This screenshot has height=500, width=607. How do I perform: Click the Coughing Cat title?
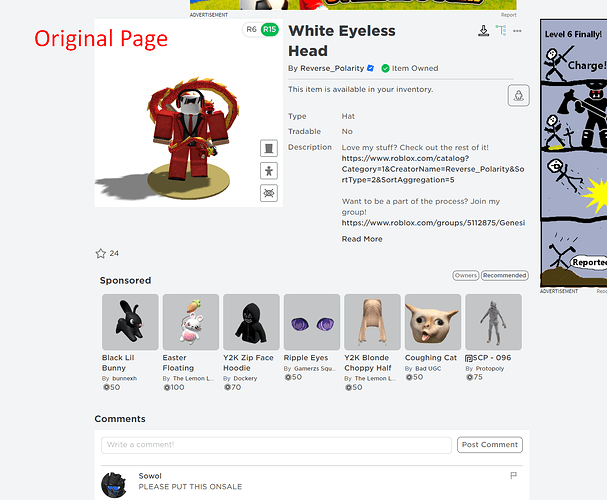pos(431,358)
